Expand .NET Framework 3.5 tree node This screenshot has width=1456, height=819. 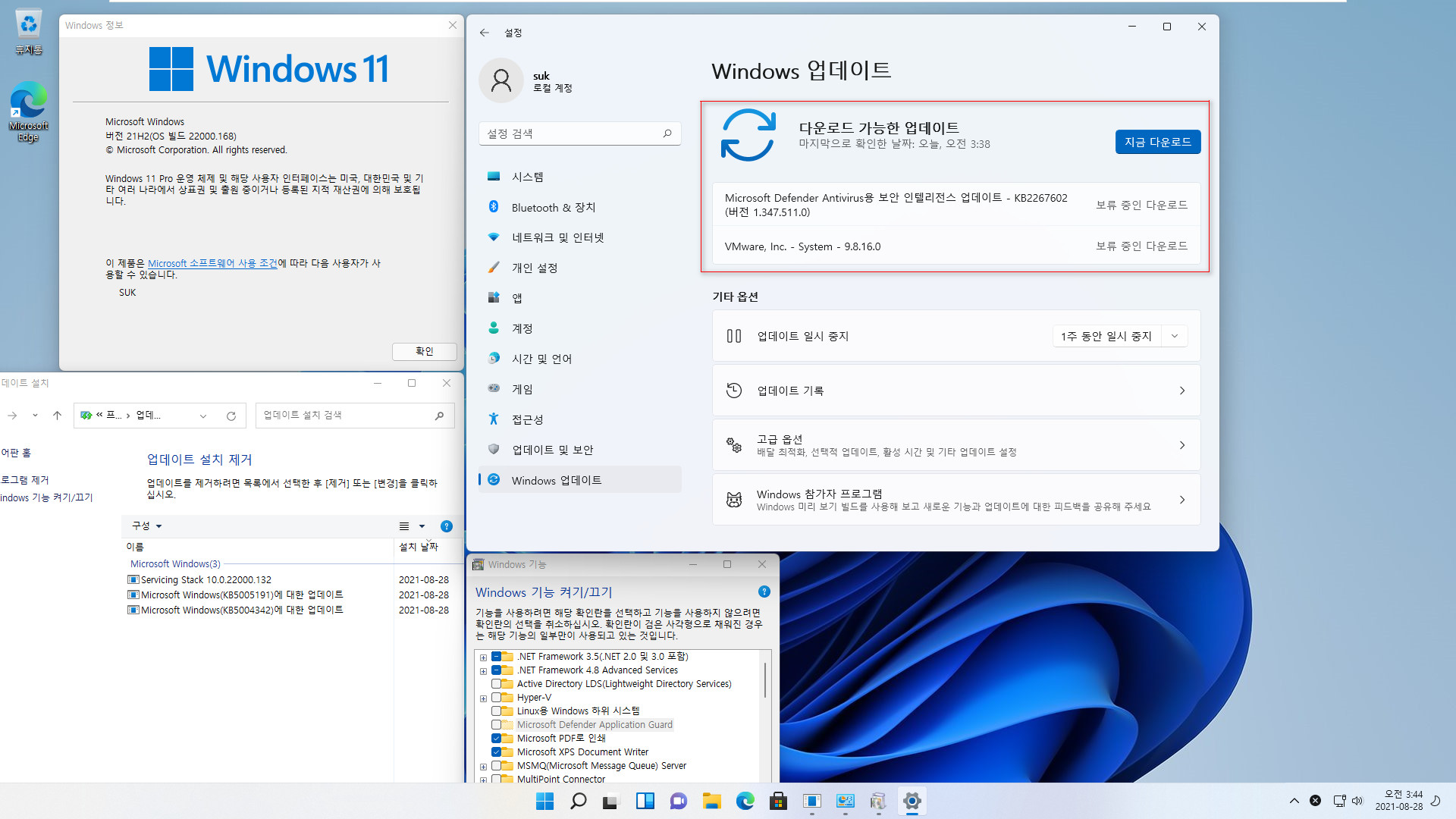coord(483,657)
